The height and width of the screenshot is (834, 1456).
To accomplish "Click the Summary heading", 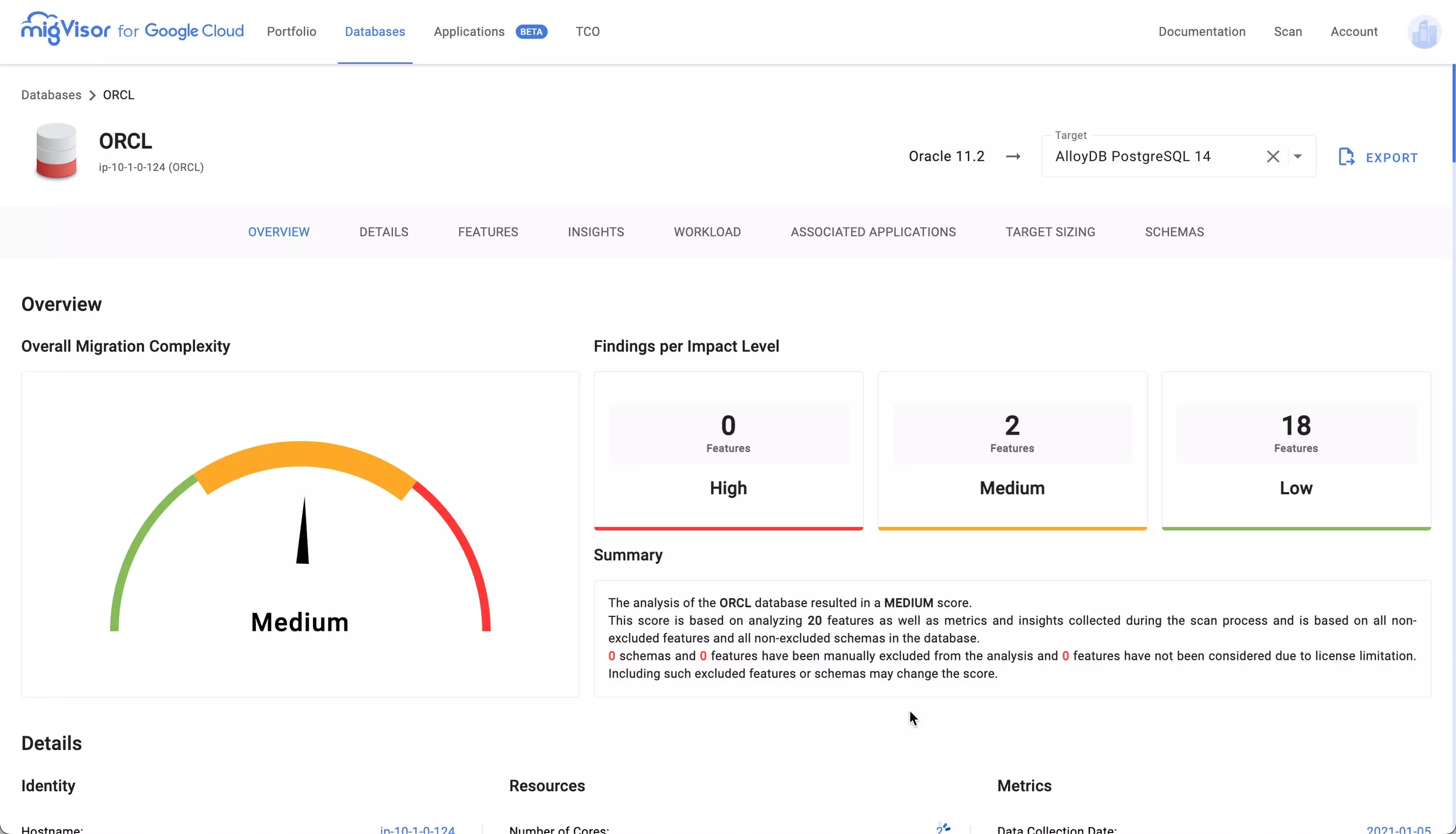I will point(628,555).
